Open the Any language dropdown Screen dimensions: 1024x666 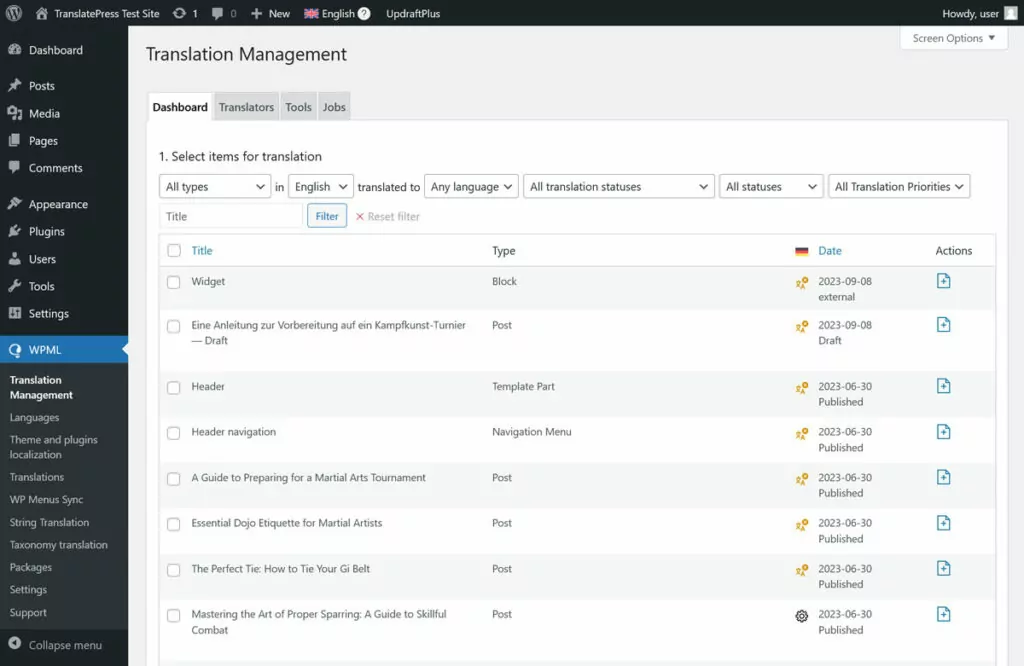[471, 186]
